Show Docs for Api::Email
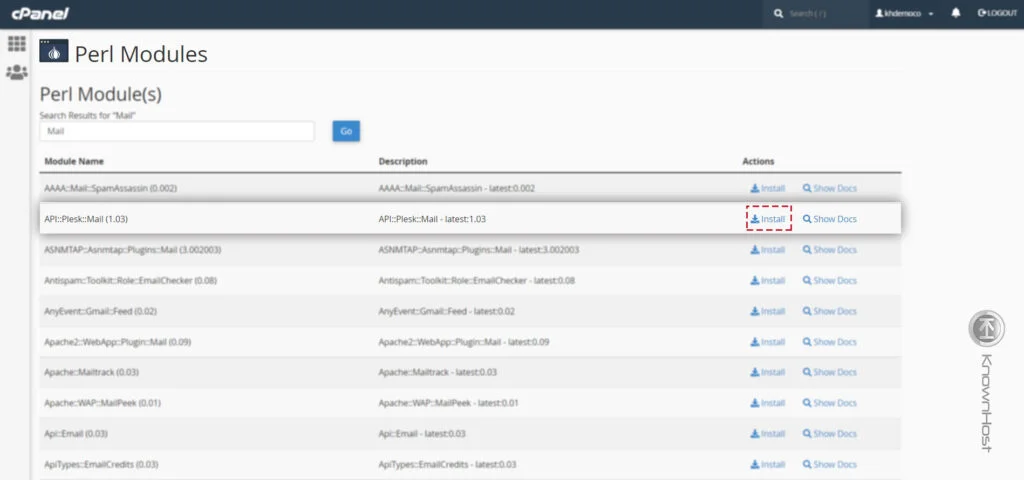This screenshot has height=480, width=1024. 829,434
